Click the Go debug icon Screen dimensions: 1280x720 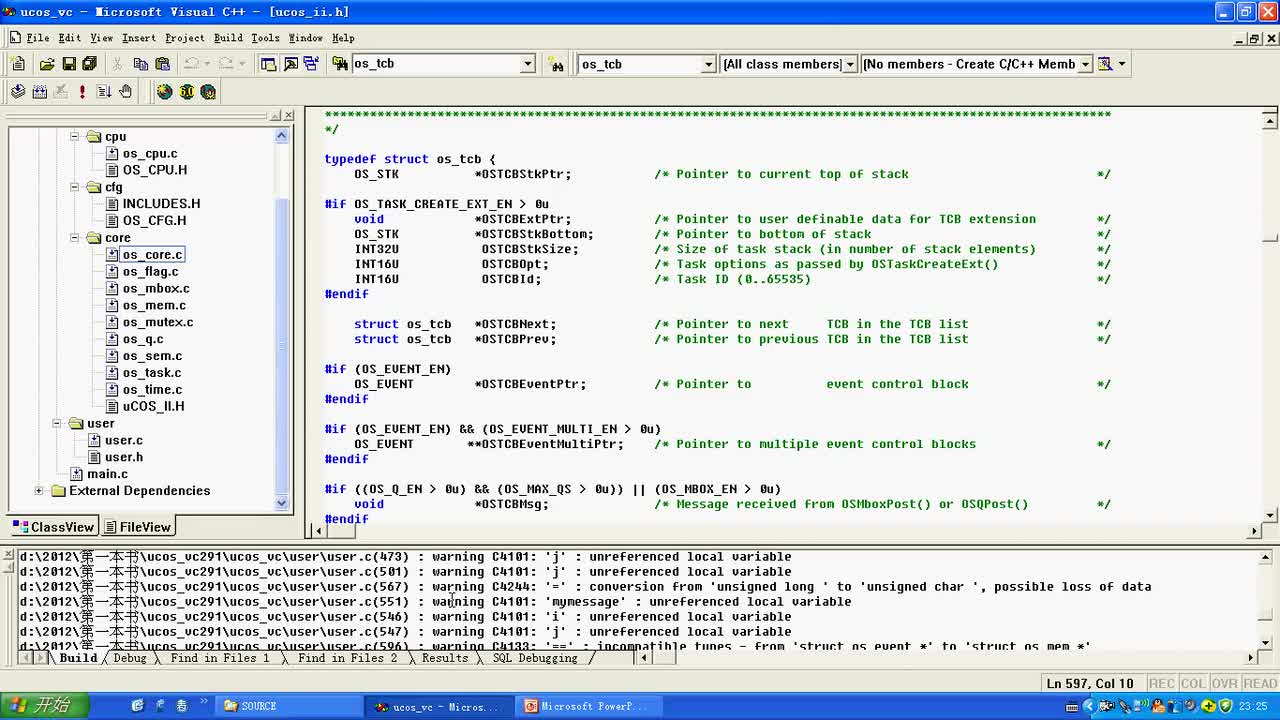(x=104, y=91)
